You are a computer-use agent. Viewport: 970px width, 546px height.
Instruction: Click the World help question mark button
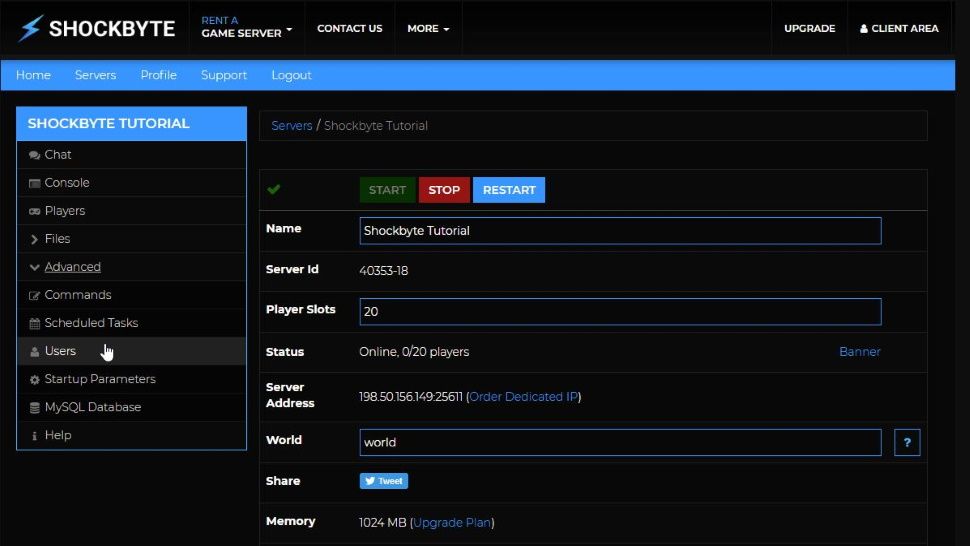(x=907, y=442)
